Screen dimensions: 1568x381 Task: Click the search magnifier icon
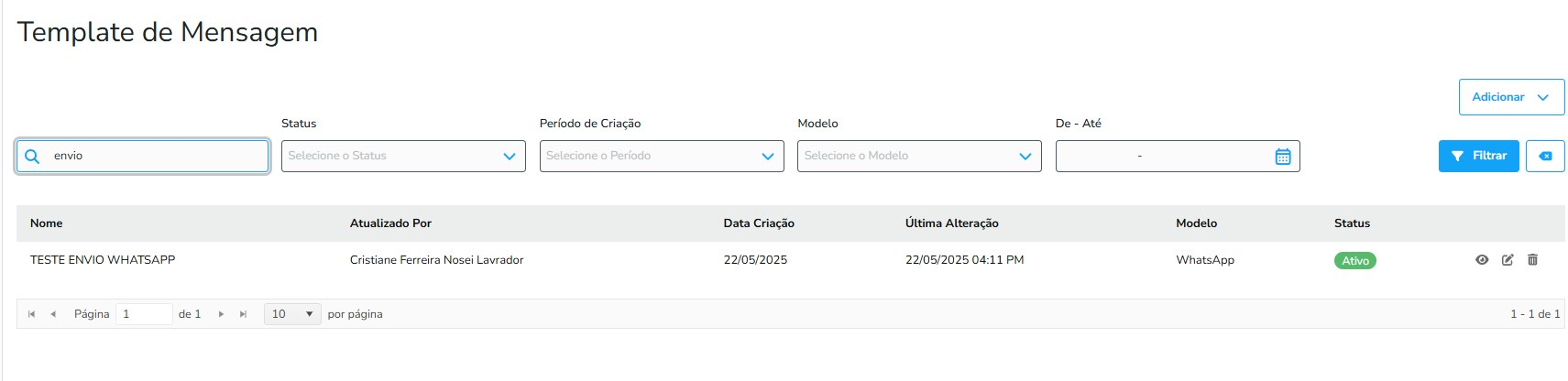click(32, 157)
